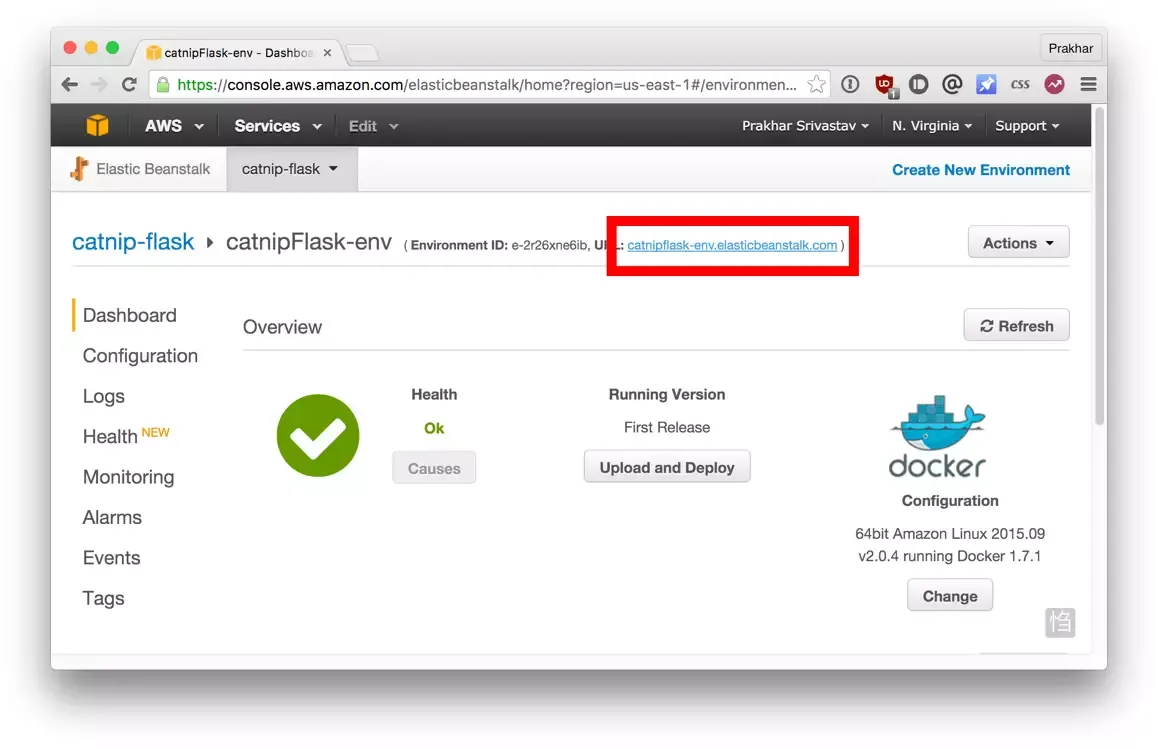Open the Prakhar Srivastav account menu
1158x748 pixels.
click(x=805, y=126)
